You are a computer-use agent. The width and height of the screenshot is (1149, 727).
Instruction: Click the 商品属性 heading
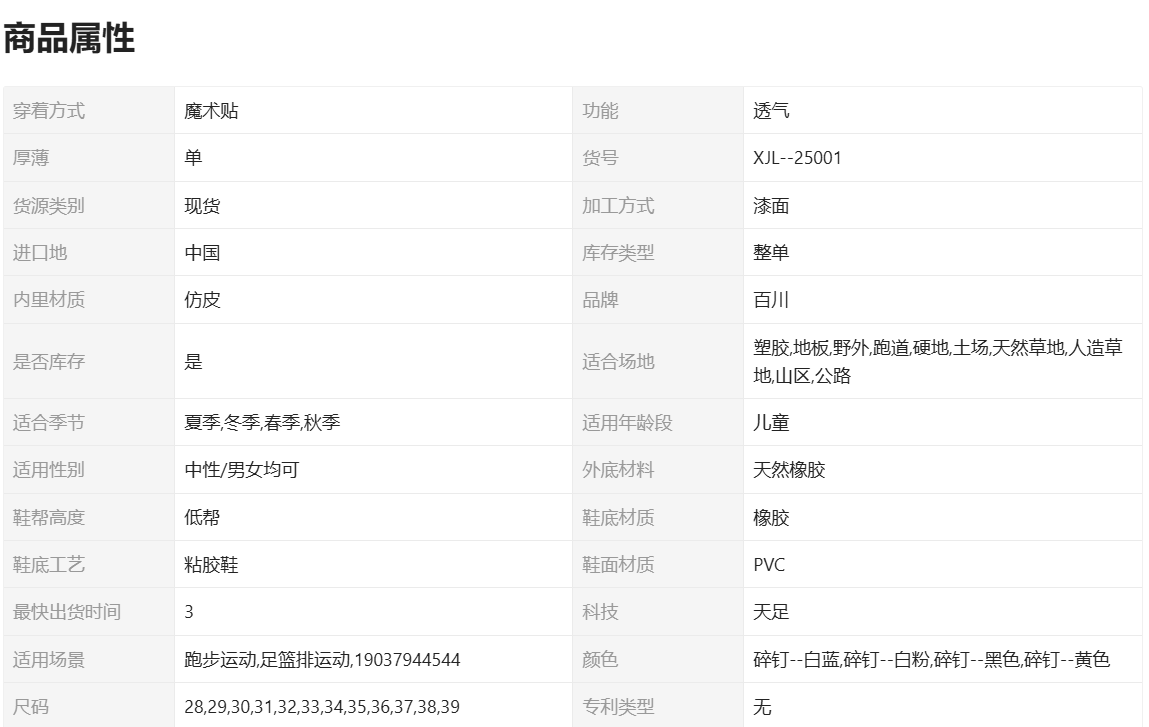coord(69,39)
